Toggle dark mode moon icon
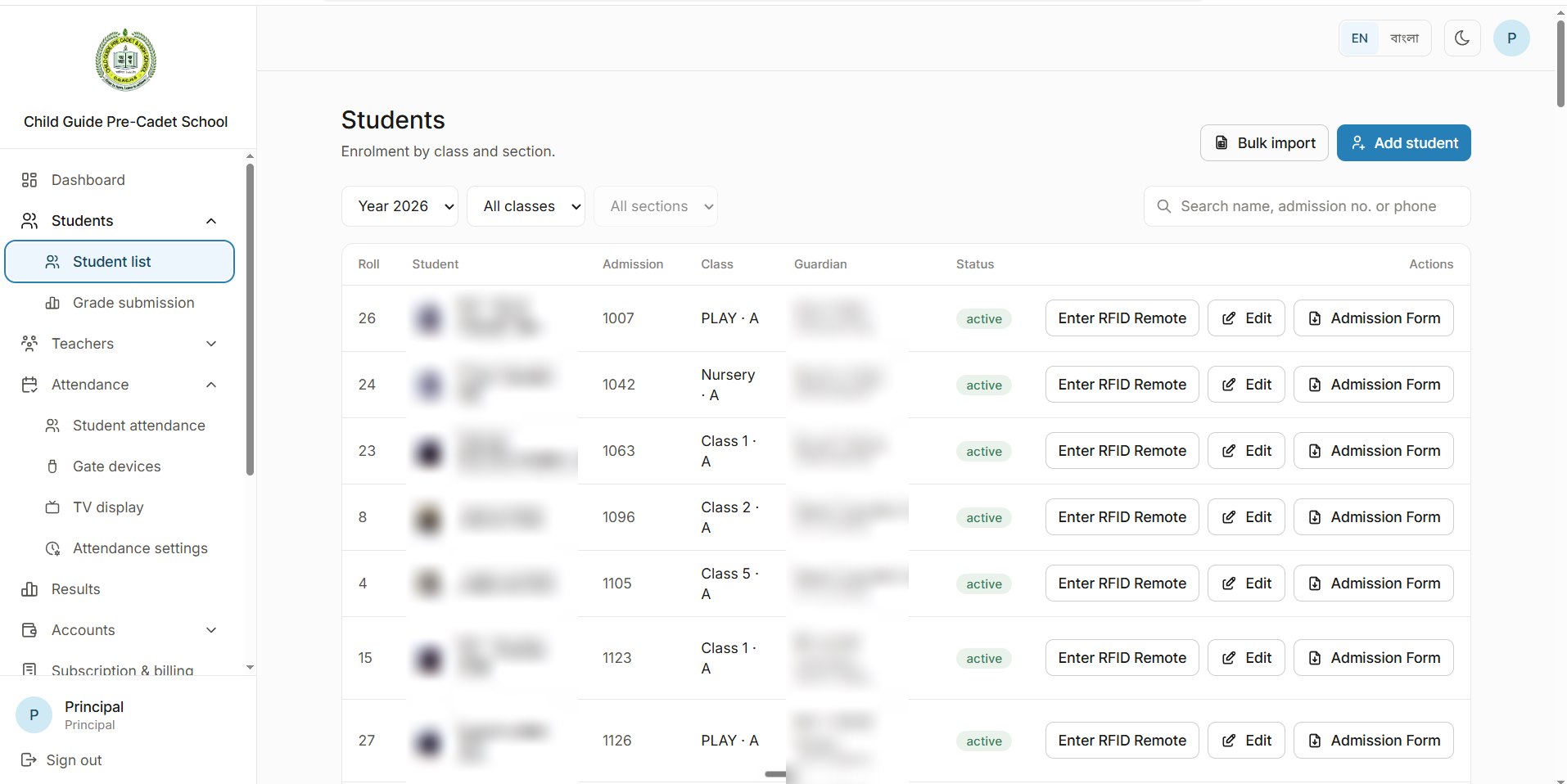Image resolution: width=1567 pixels, height=784 pixels. [1462, 38]
